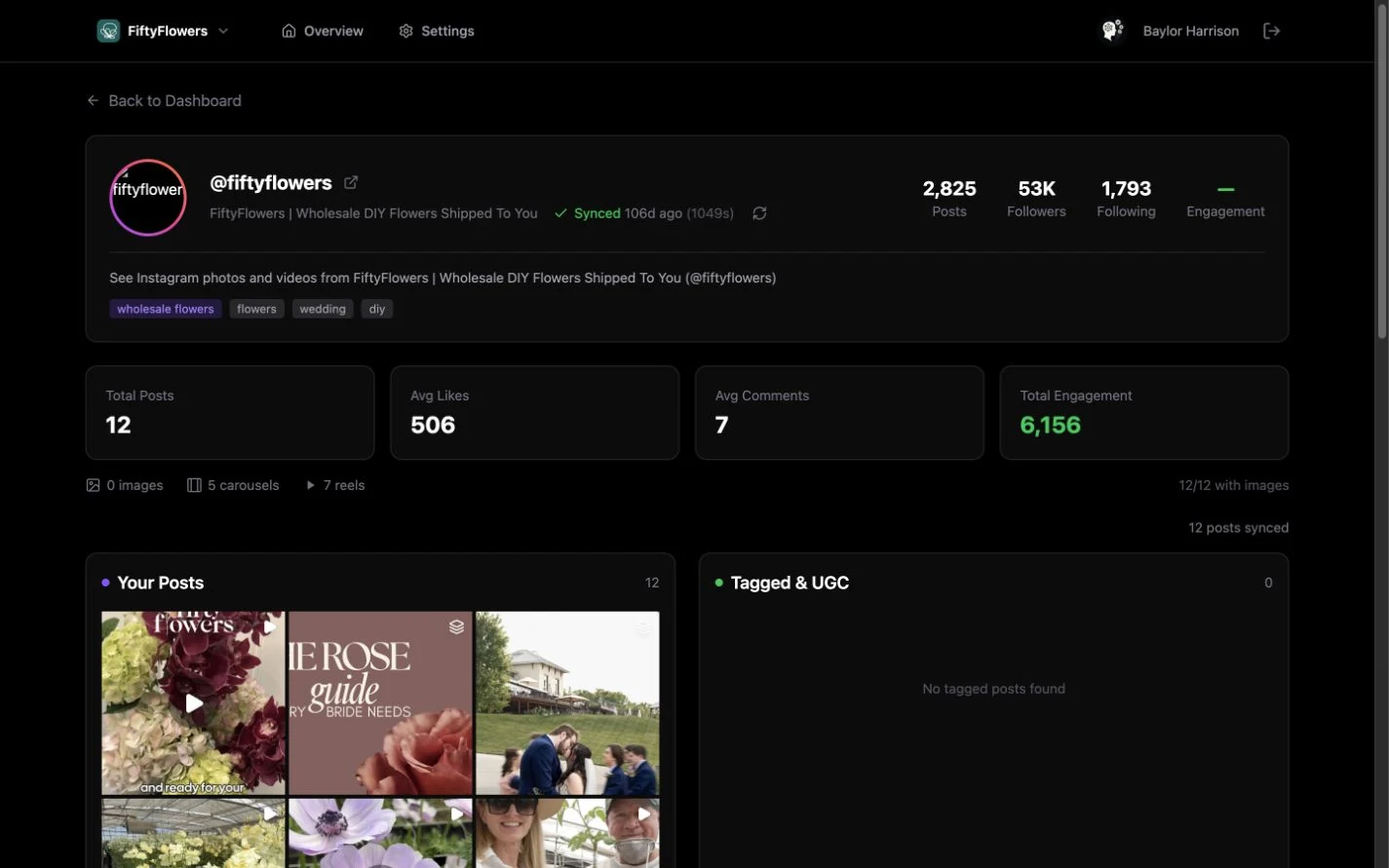Click the Settings gear icon

click(405, 31)
